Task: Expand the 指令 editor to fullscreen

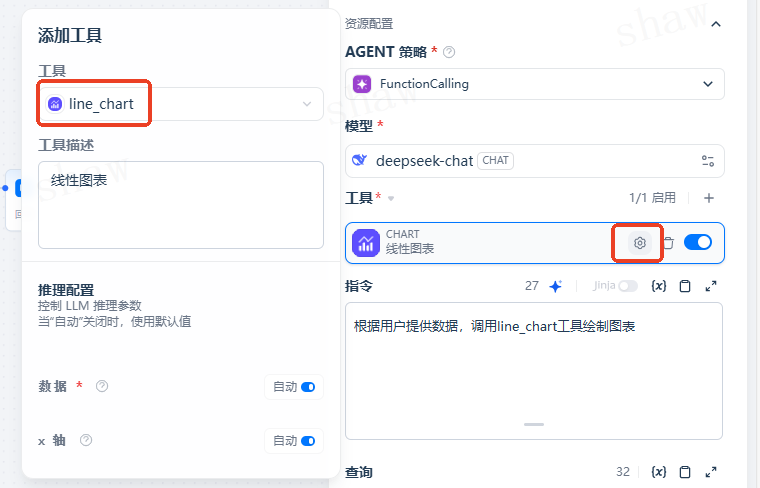Action: coord(711,286)
